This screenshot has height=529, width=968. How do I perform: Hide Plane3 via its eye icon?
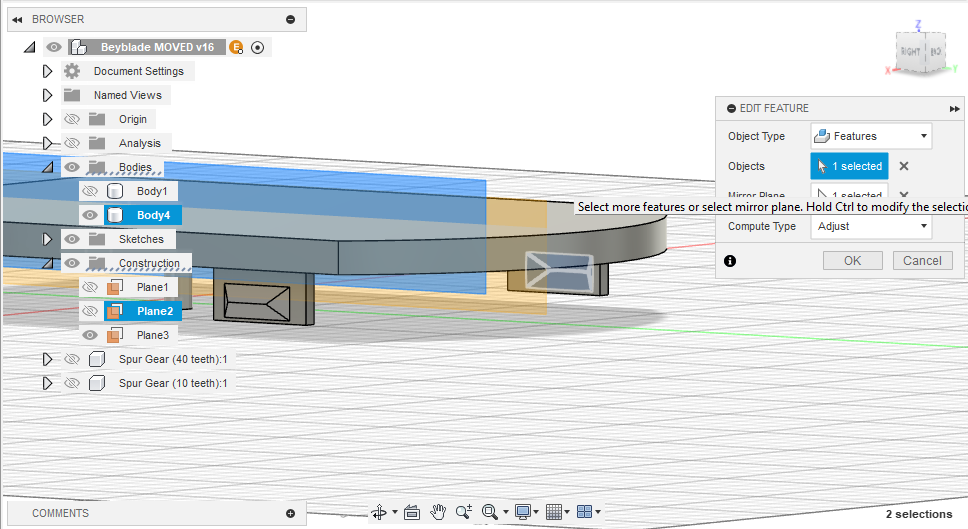pyautogui.click(x=90, y=335)
